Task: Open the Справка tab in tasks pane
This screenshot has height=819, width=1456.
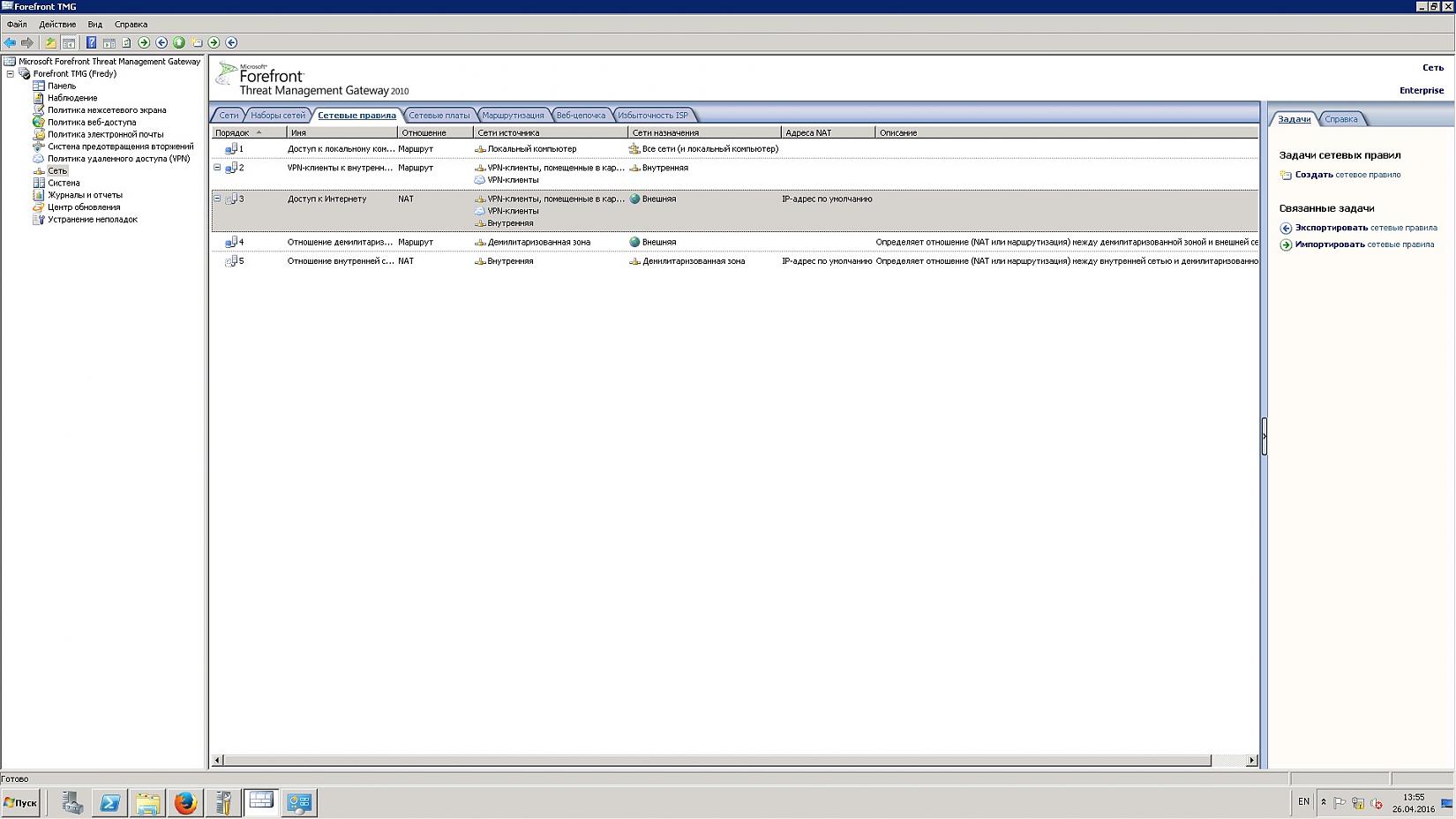Action: pos(1341,119)
